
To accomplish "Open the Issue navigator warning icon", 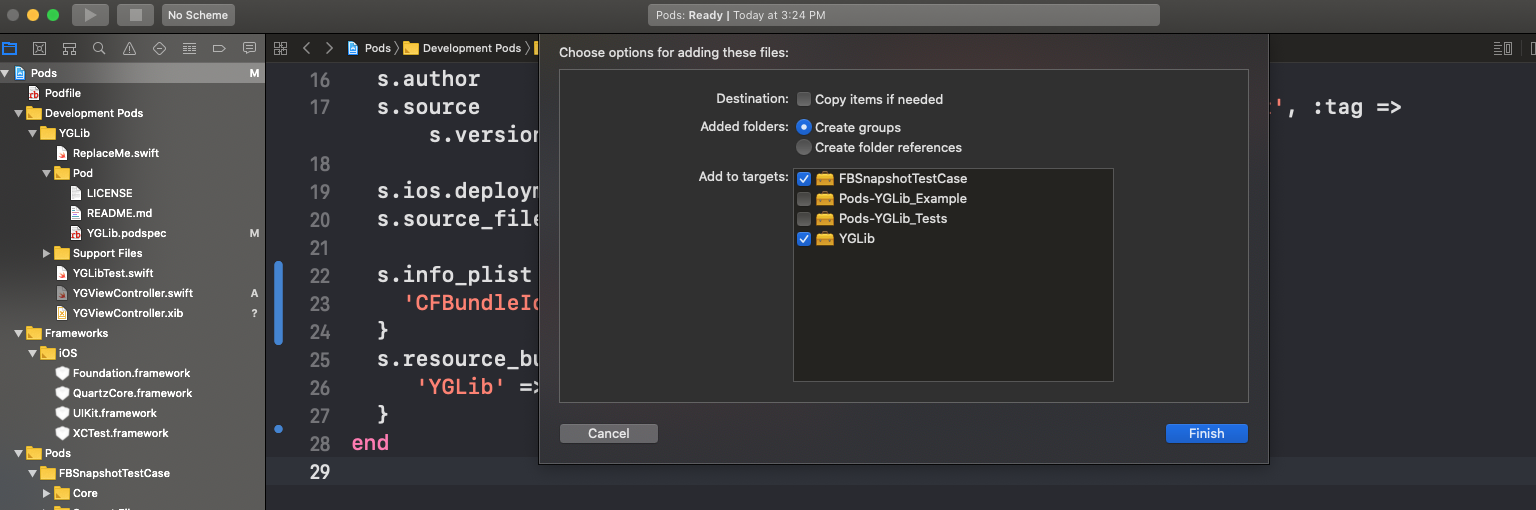I will click(129, 48).
